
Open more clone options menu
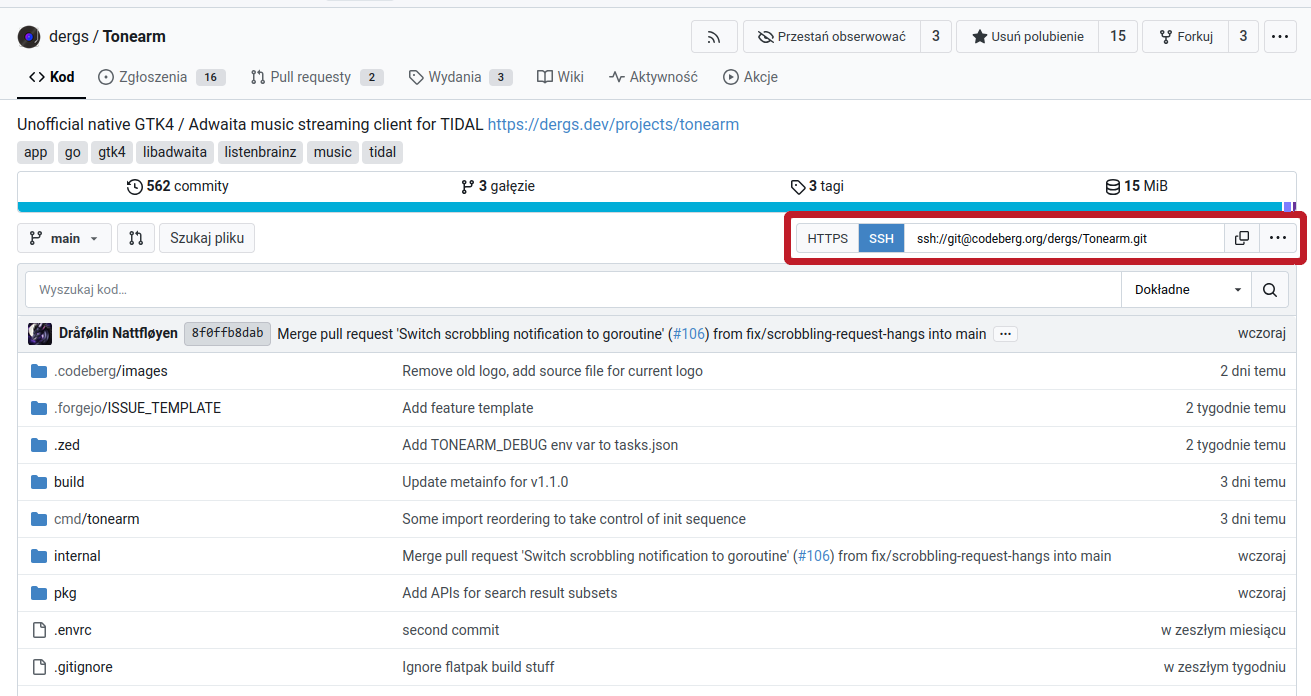(1277, 238)
